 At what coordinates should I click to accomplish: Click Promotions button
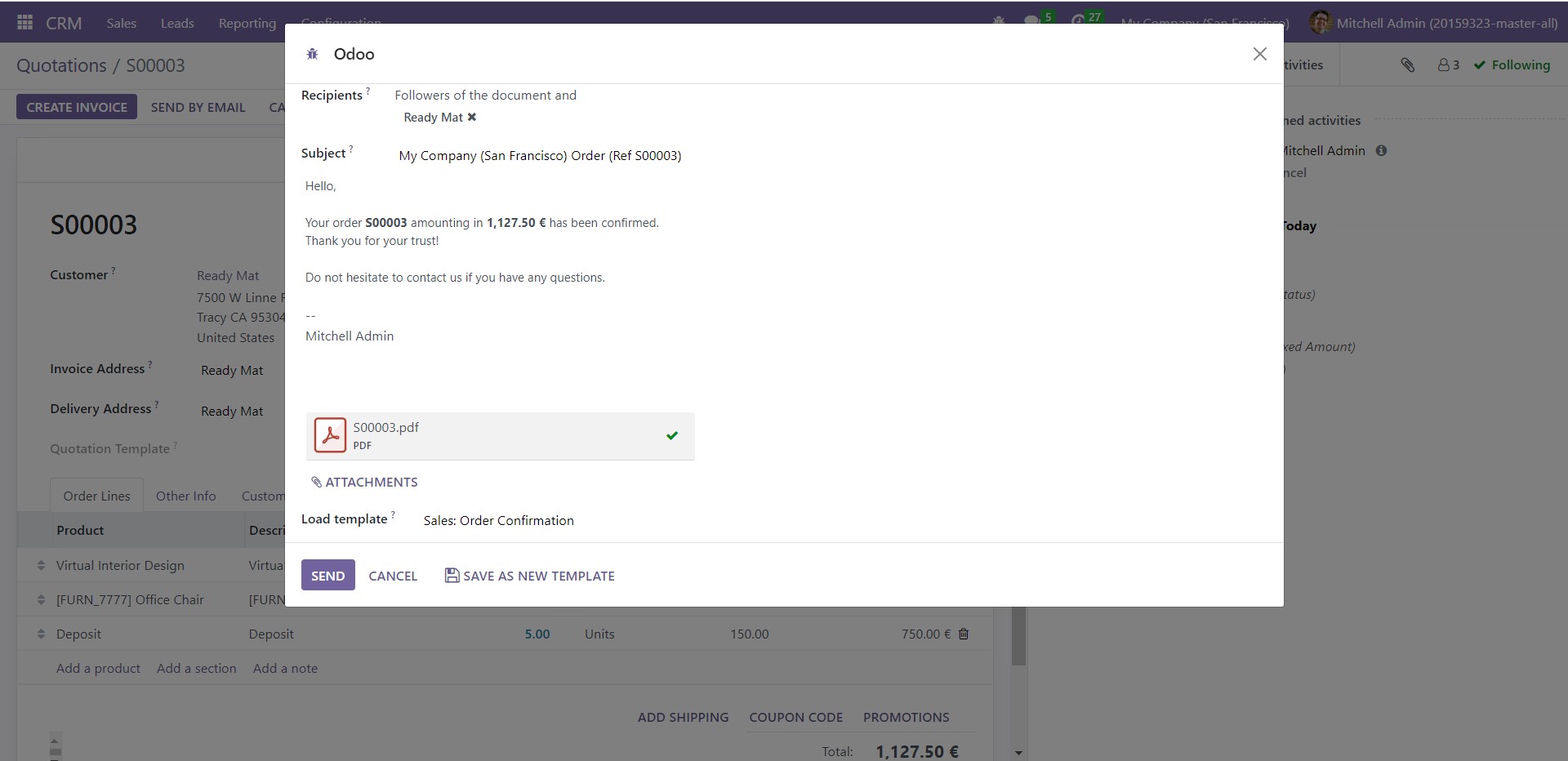(x=906, y=717)
